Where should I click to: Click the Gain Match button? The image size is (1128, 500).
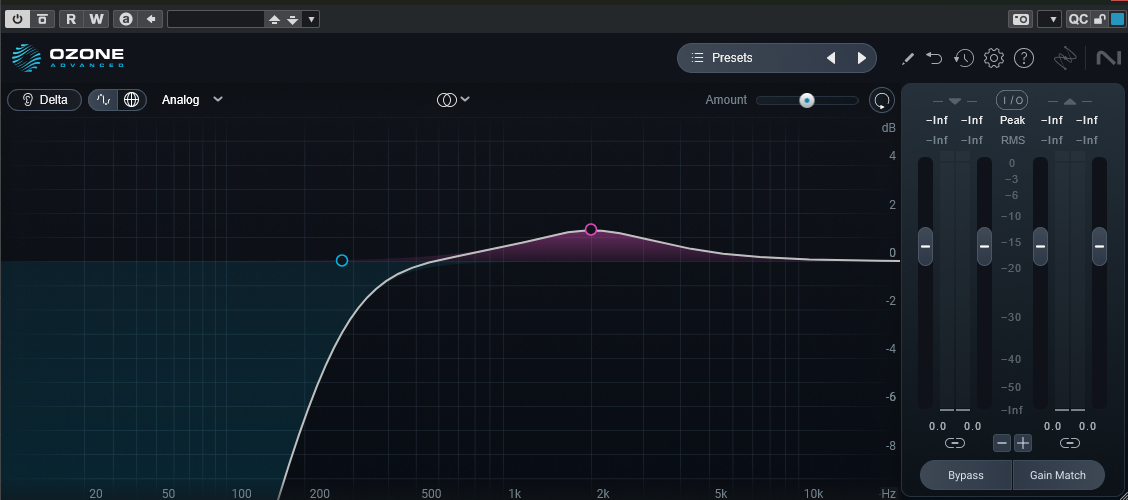coord(1058,476)
